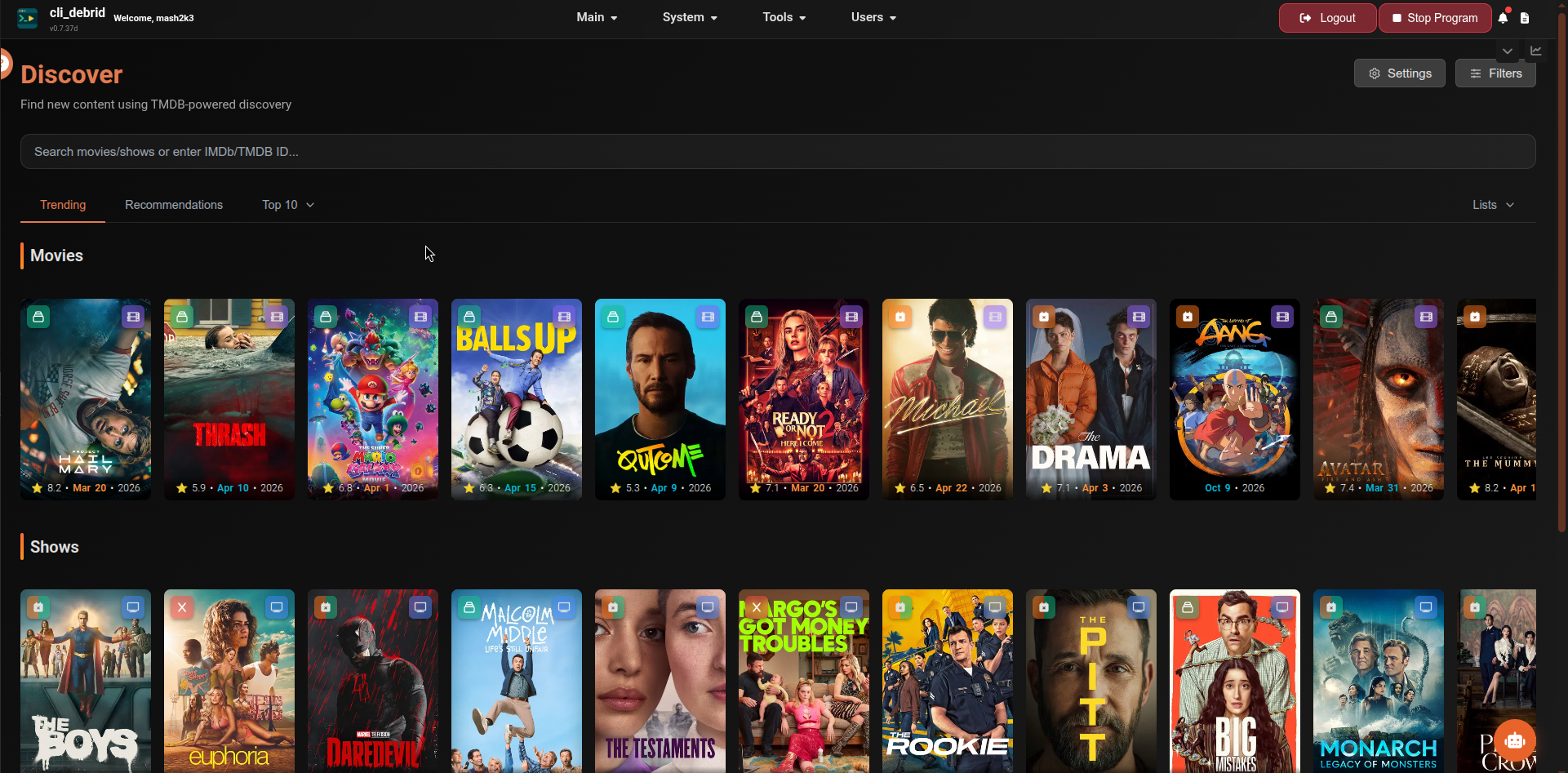Click the orange status badge on Michael

pos(900,316)
